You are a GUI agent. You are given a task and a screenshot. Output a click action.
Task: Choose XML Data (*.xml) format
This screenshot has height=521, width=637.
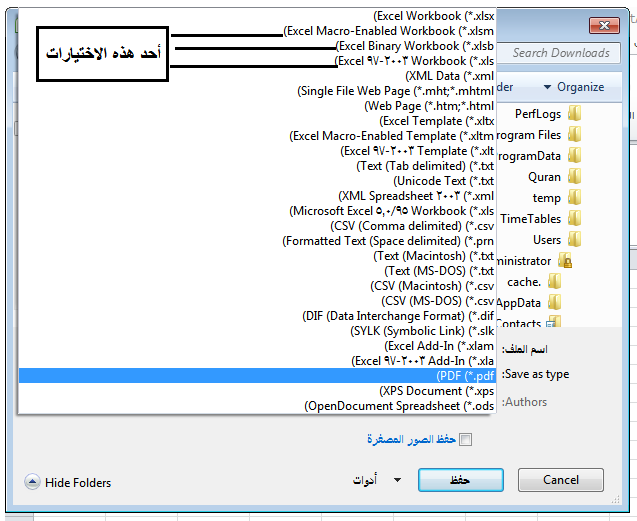pos(257,76)
